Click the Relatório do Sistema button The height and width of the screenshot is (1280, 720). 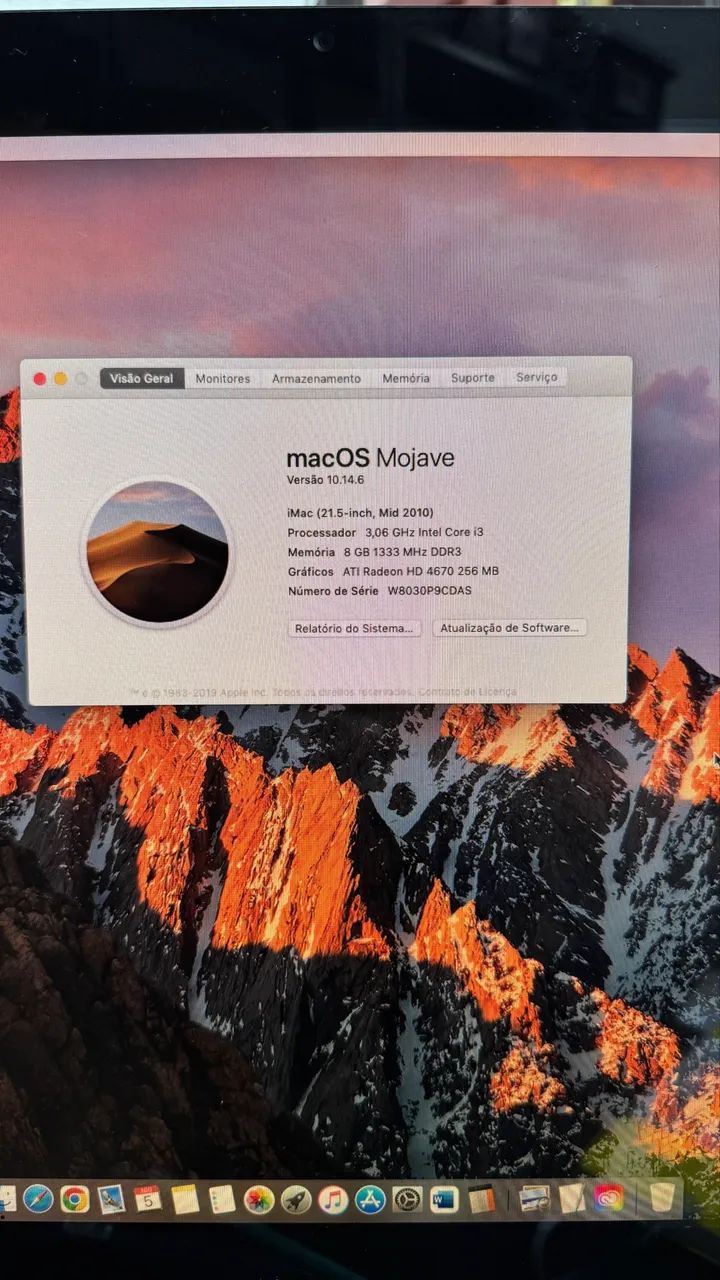click(355, 628)
